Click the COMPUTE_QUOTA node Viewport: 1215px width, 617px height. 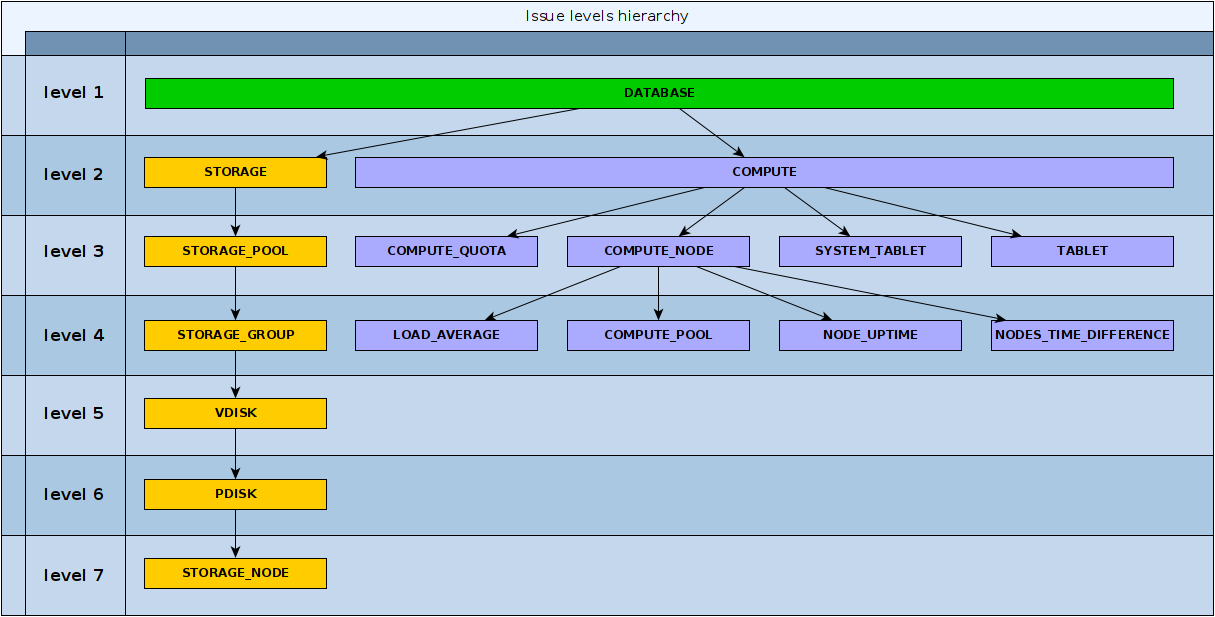pos(446,251)
